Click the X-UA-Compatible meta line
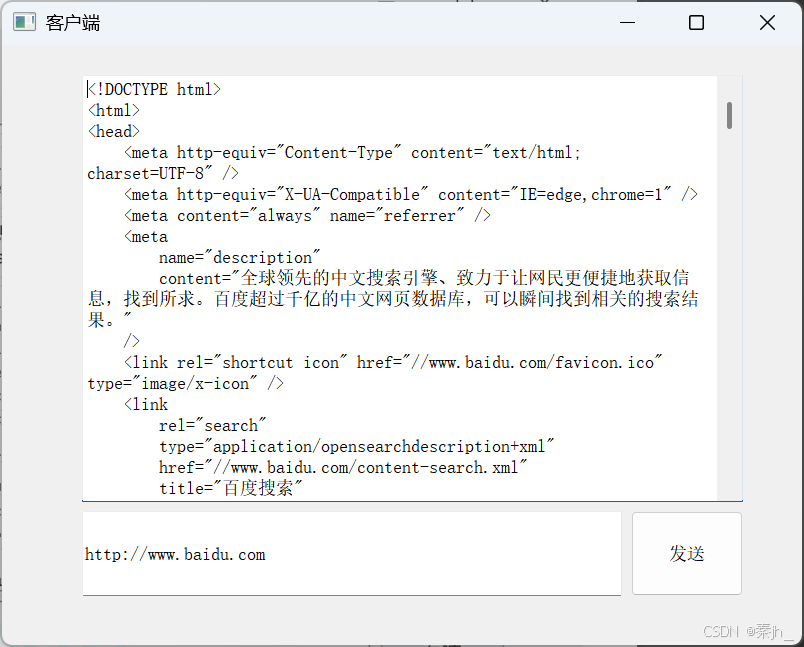Image resolution: width=804 pixels, height=647 pixels. [411, 195]
